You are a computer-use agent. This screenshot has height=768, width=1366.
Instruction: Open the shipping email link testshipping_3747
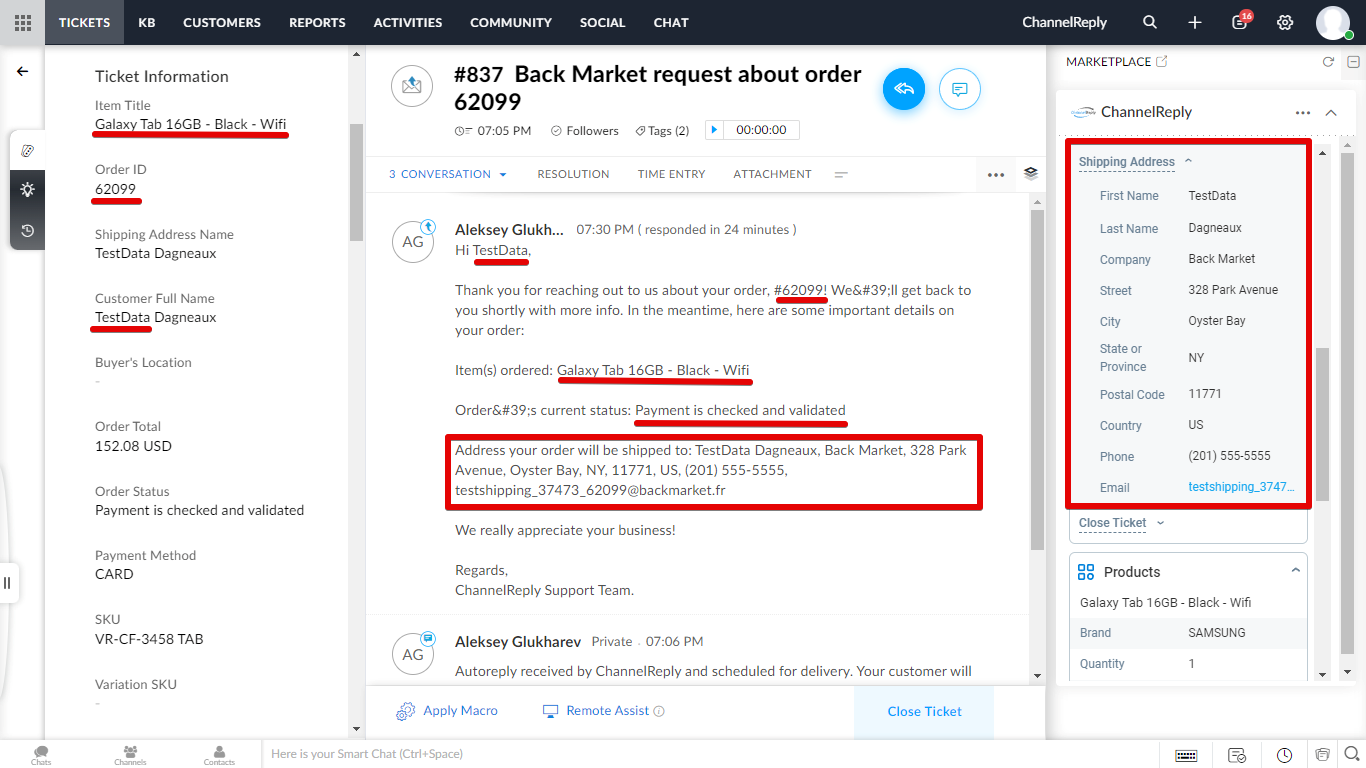click(x=1241, y=487)
